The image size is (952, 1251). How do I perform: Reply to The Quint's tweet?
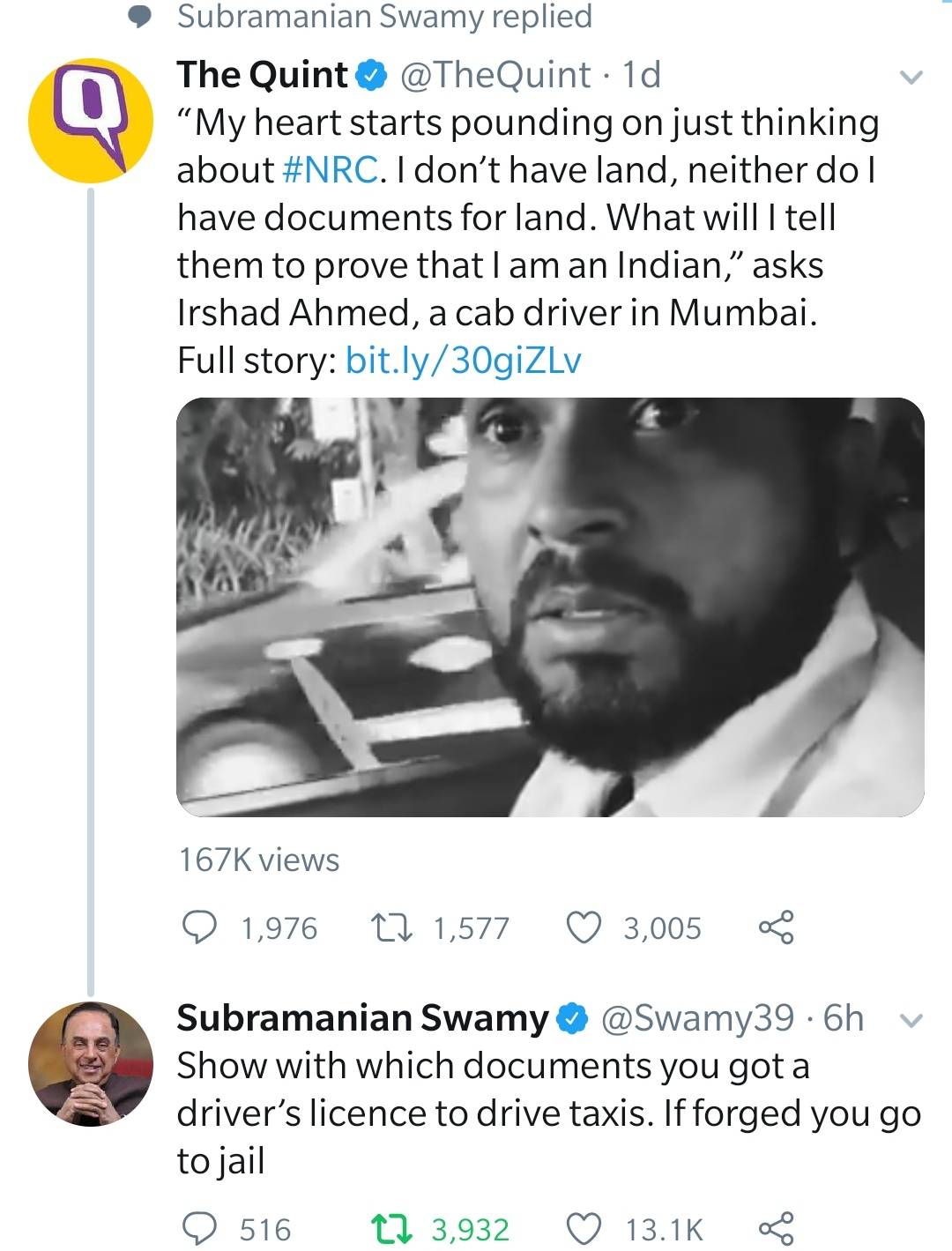(200, 927)
